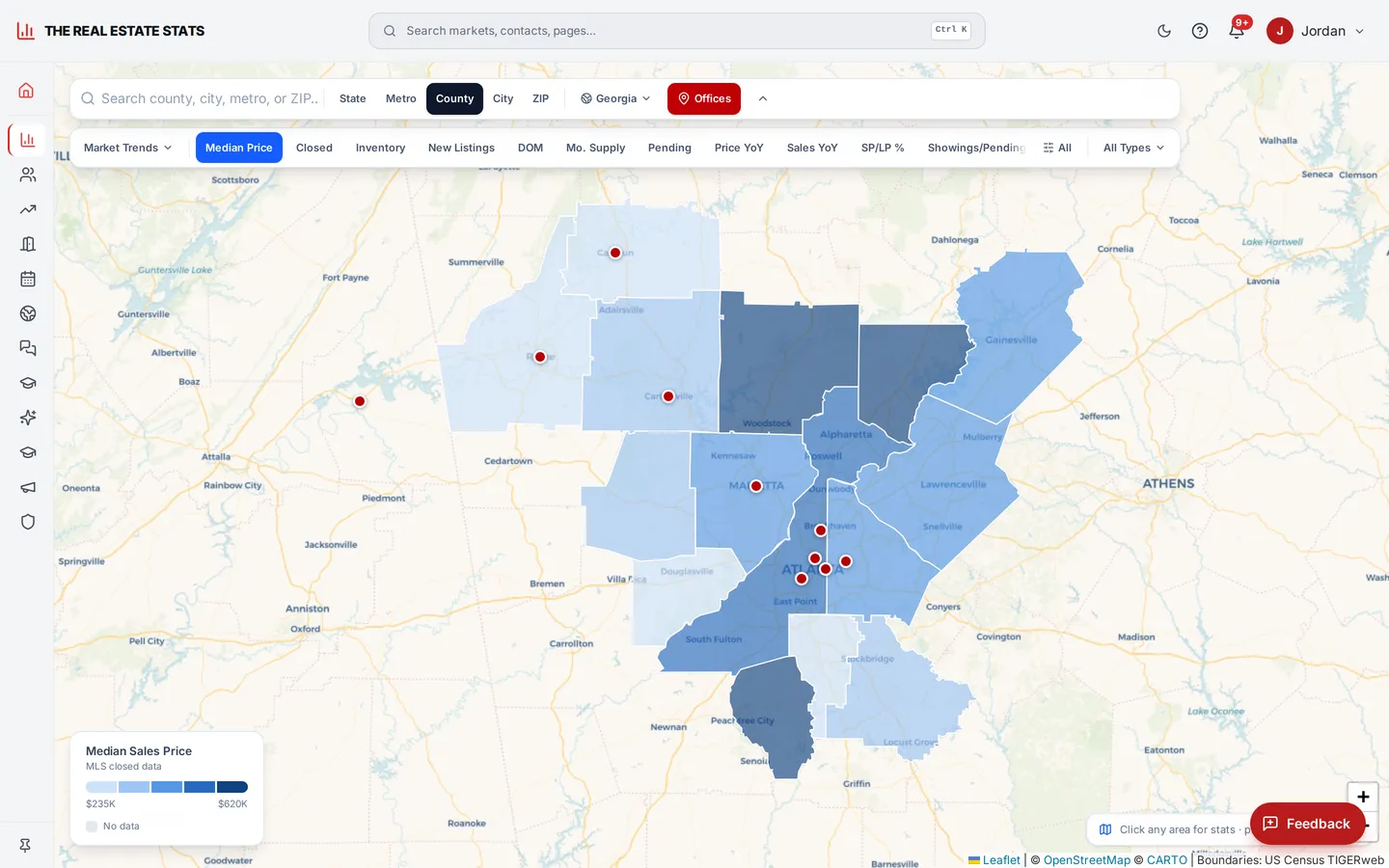Click the map icon in the stats hint
Viewport: 1389px width, 868px height.
[x=1105, y=829]
